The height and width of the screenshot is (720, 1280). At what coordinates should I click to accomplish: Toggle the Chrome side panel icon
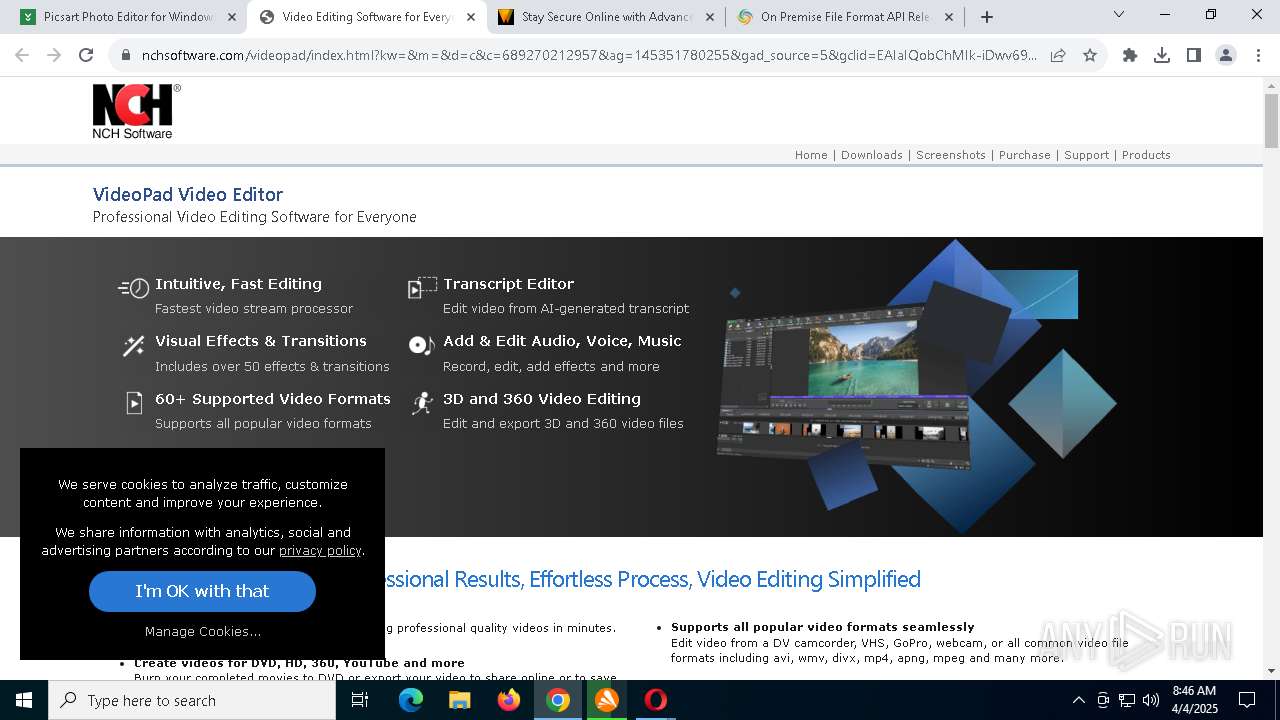(1194, 55)
